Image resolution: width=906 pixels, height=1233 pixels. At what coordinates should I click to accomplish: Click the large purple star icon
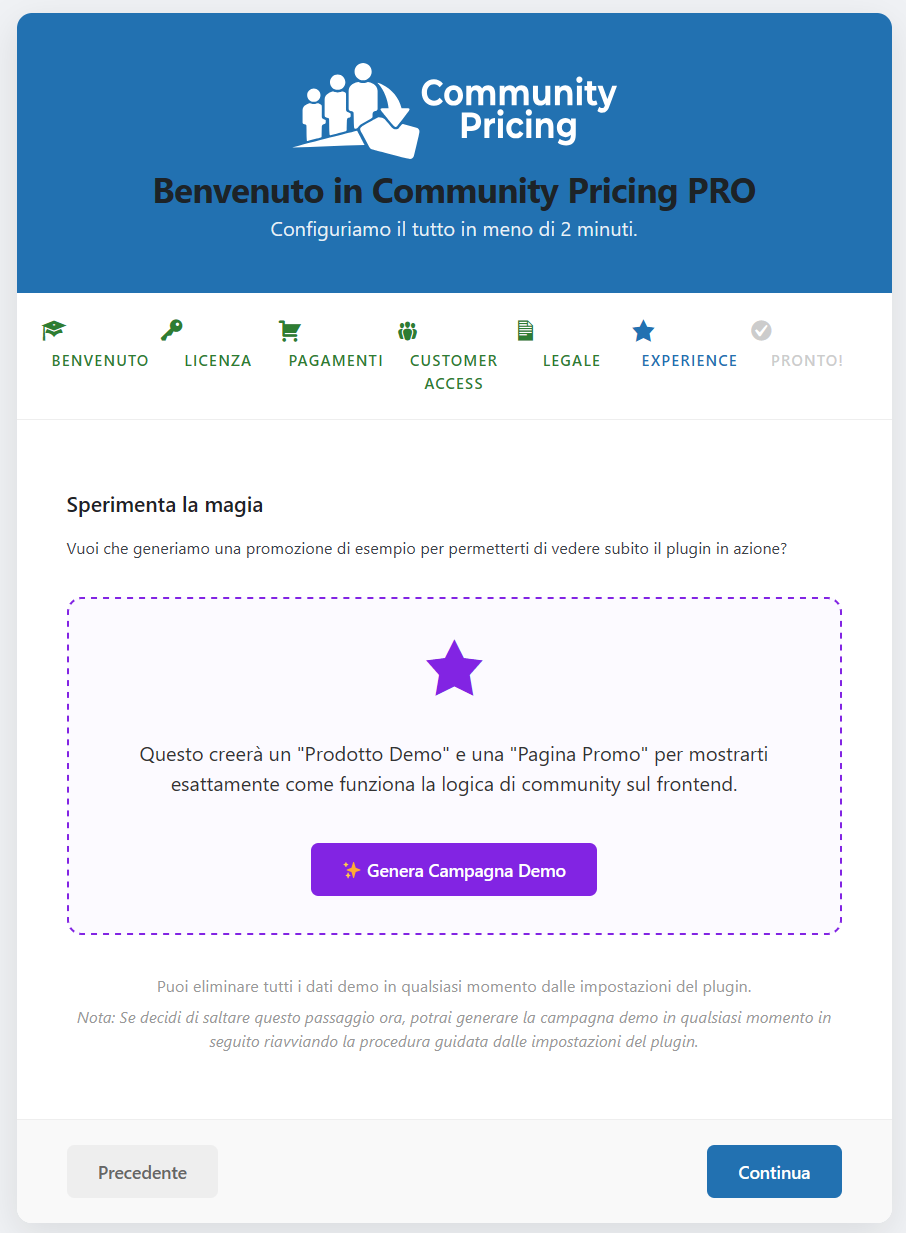click(x=454, y=668)
